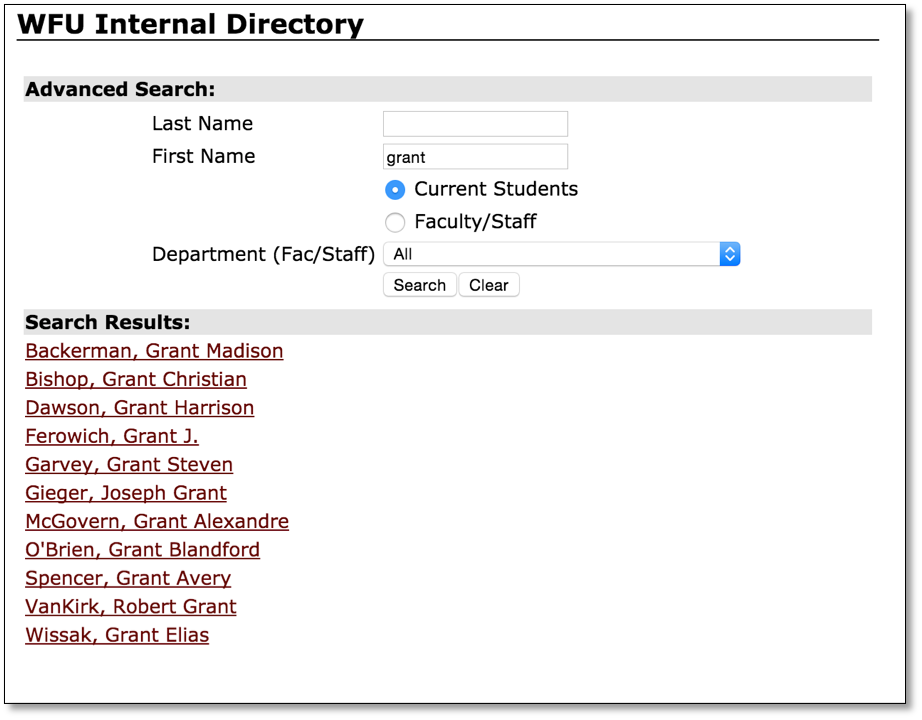Select Spencer, Grant Avery result
Image resolution: width=922 pixels, height=720 pixels.
point(128,579)
